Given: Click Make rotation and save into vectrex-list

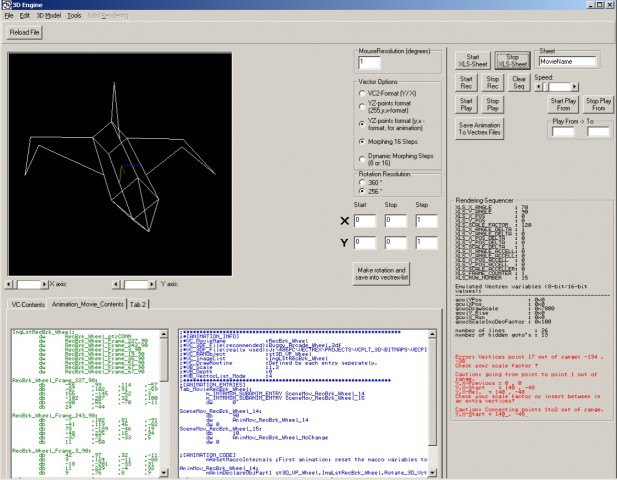Looking at the screenshot, I should [x=381, y=273].
